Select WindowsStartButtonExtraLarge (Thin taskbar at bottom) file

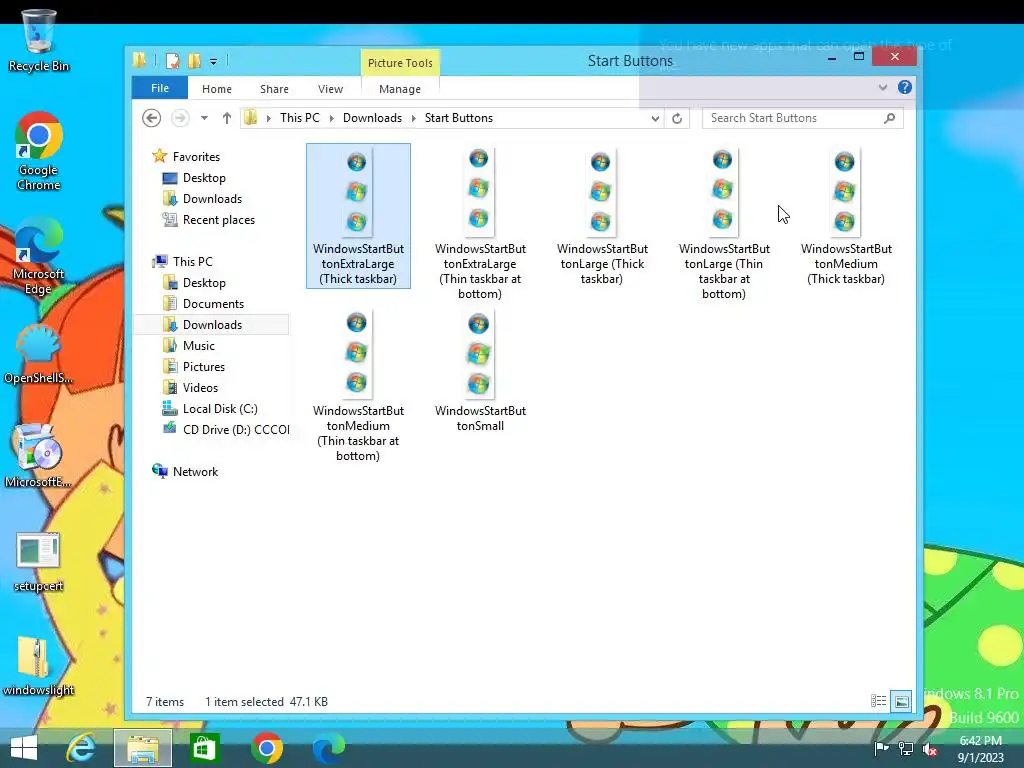pyautogui.click(x=480, y=223)
